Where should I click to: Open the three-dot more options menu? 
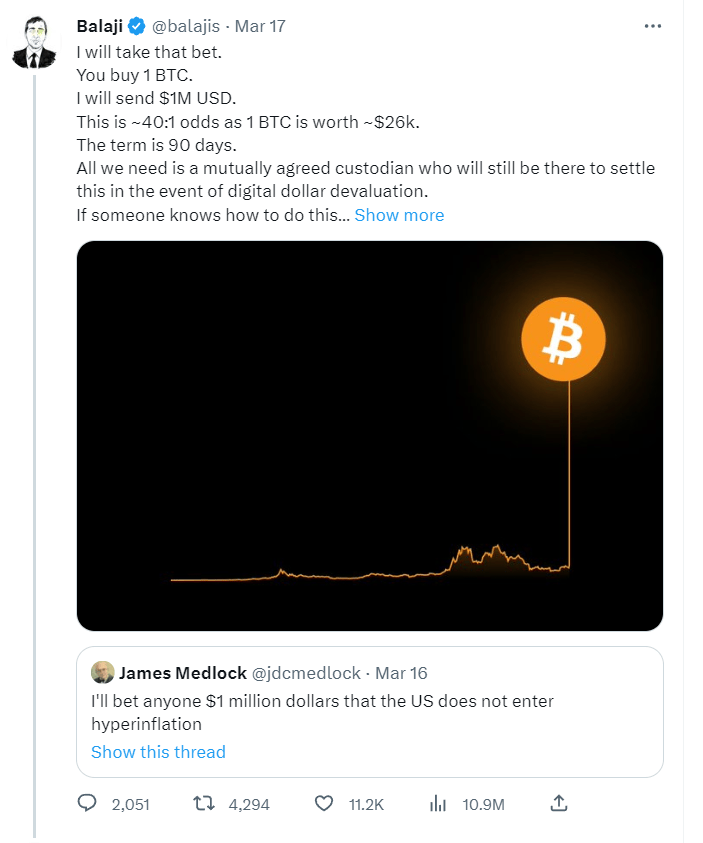(x=653, y=25)
